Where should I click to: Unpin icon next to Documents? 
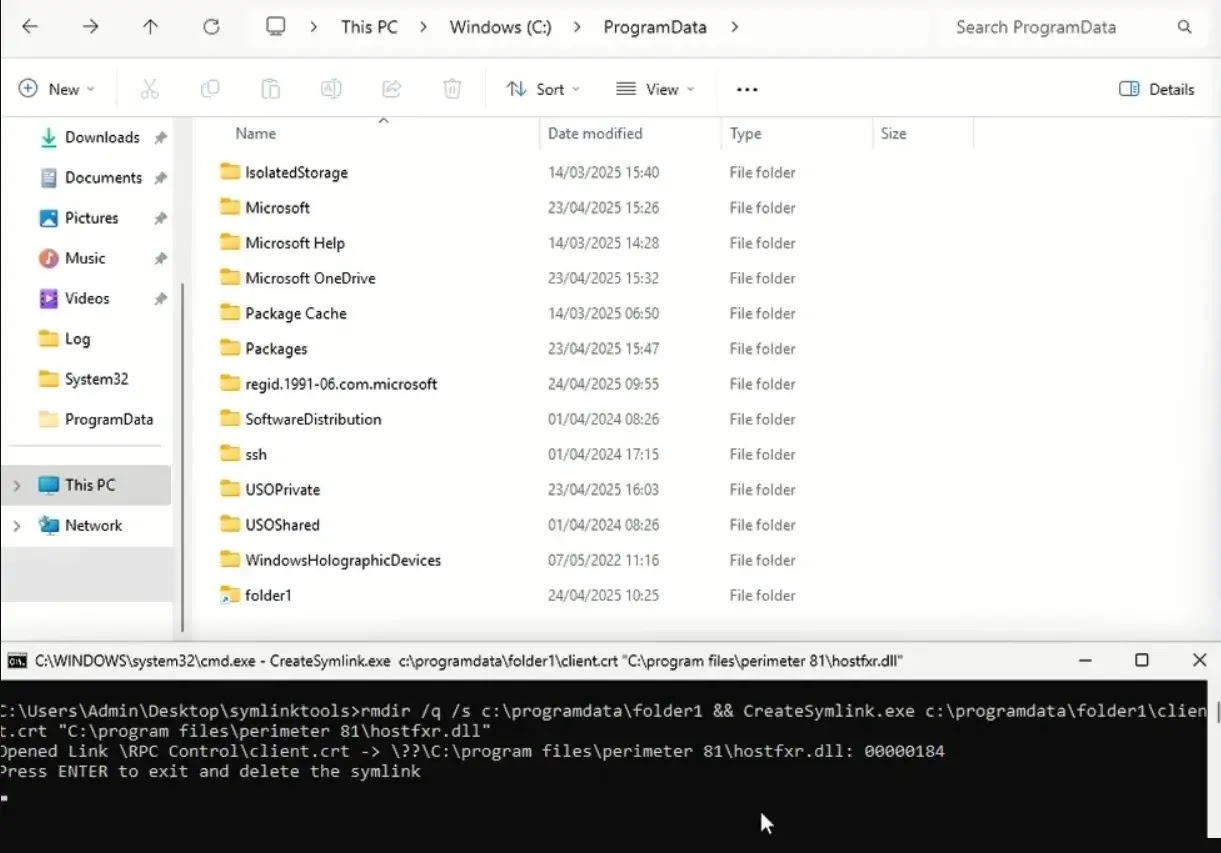click(x=160, y=178)
